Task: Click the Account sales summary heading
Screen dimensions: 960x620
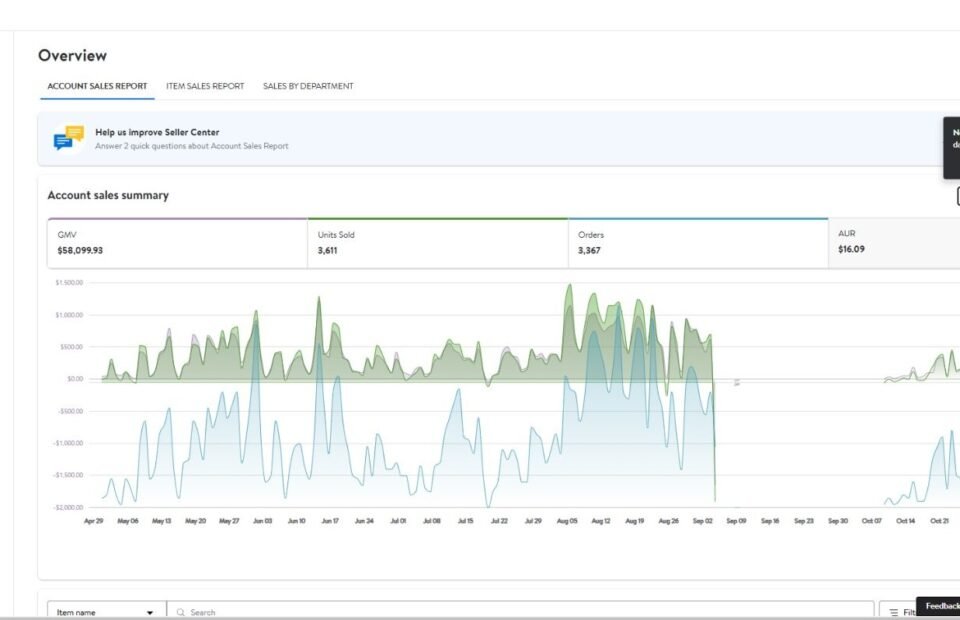Action: pos(108,195)
